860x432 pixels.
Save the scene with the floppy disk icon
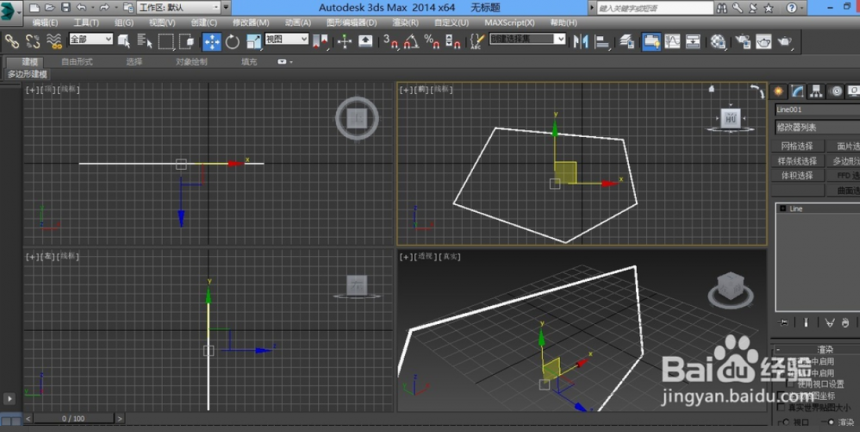[x=66, y=8]
